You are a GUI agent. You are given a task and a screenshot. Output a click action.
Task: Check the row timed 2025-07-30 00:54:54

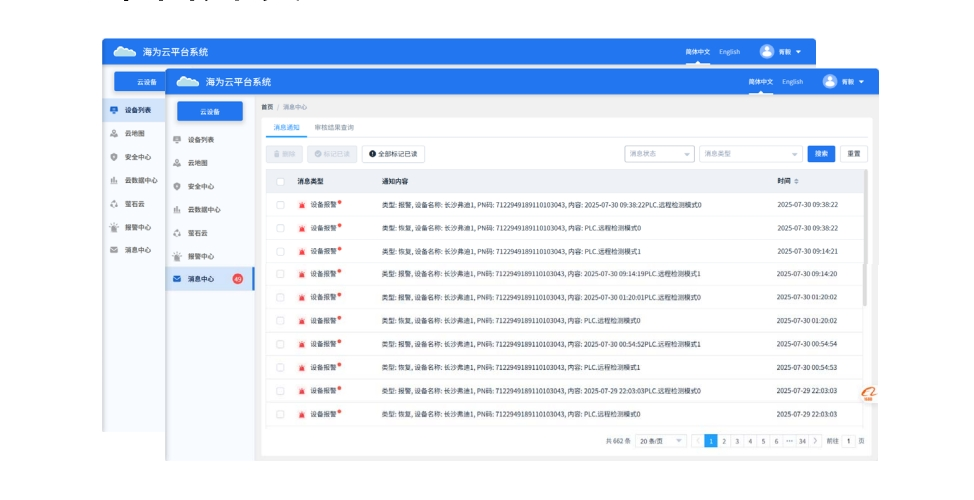(x=280, y=344)
